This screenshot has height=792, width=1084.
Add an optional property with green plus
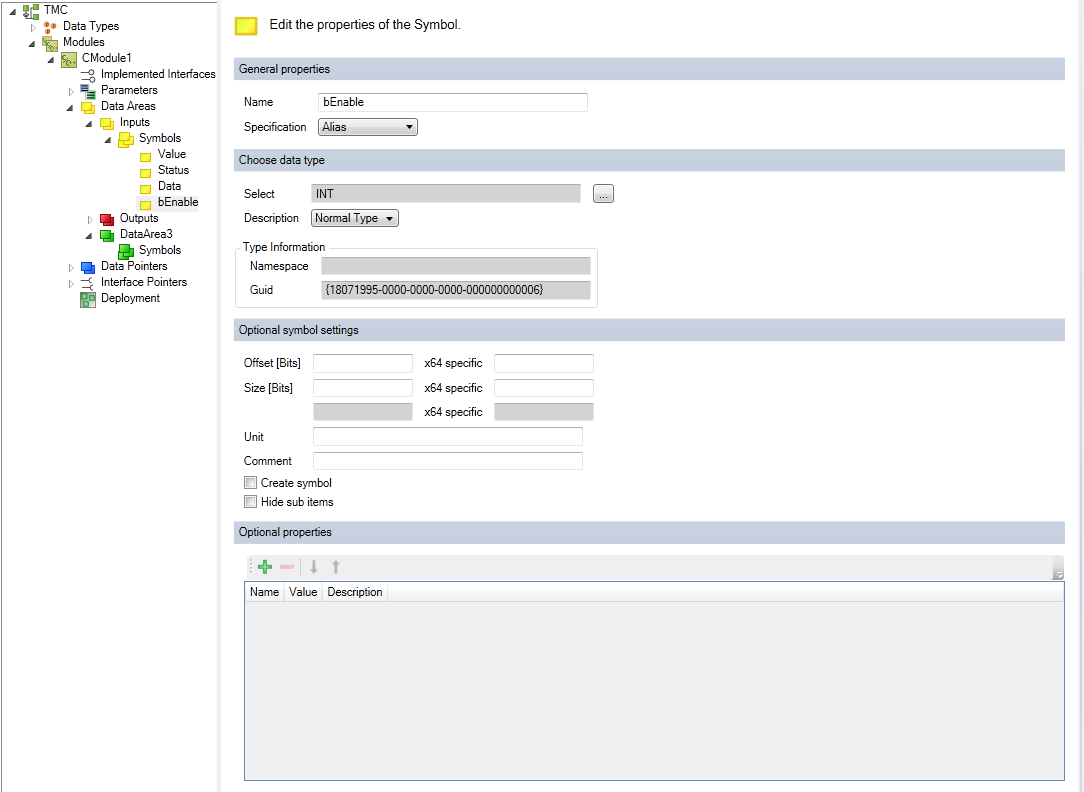click(x=265, y=567)
